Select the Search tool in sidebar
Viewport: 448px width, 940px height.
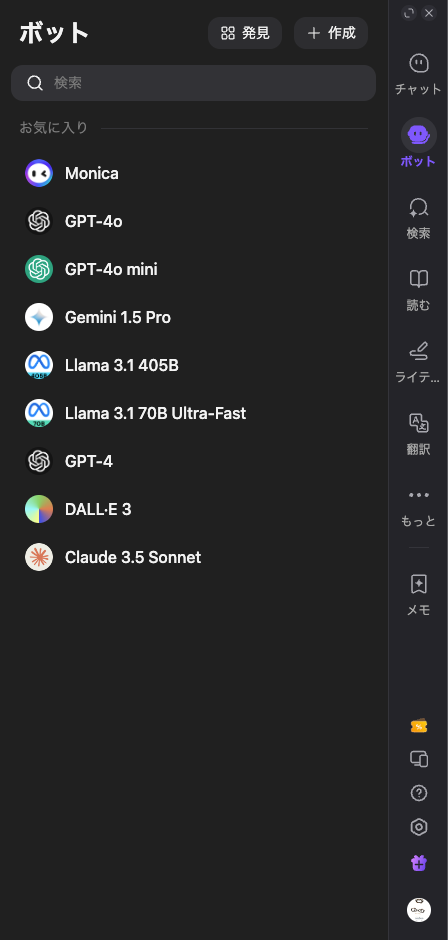coord(419,207)
